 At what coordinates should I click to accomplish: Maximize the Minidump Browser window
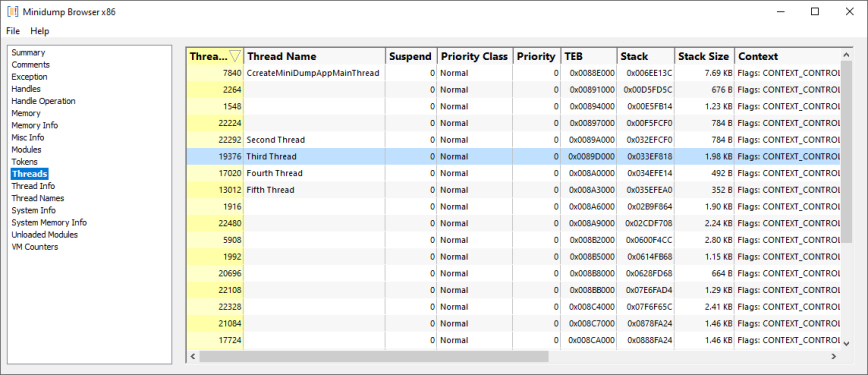click(815, 12)
